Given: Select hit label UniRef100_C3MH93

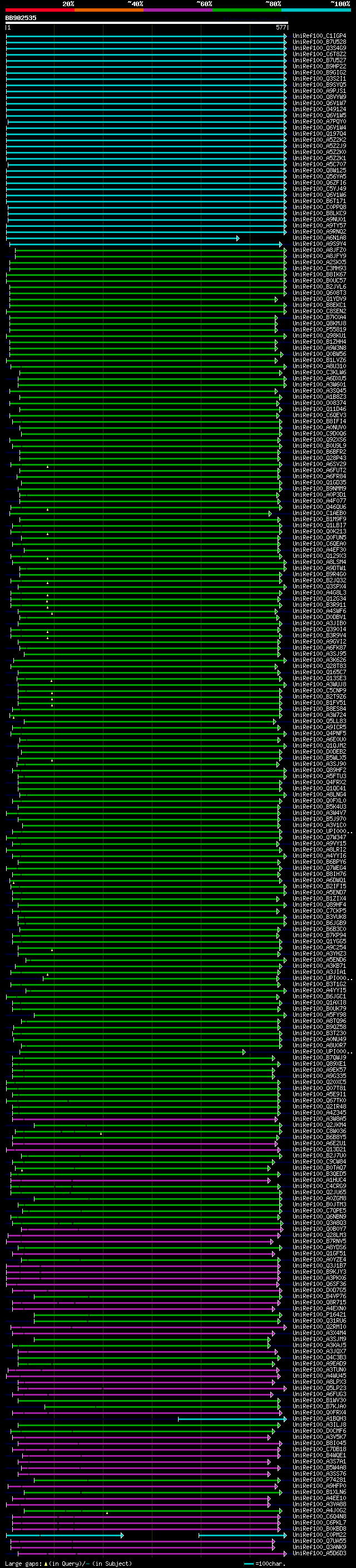Looking at the screenshot, I should (x=319, y=269).
